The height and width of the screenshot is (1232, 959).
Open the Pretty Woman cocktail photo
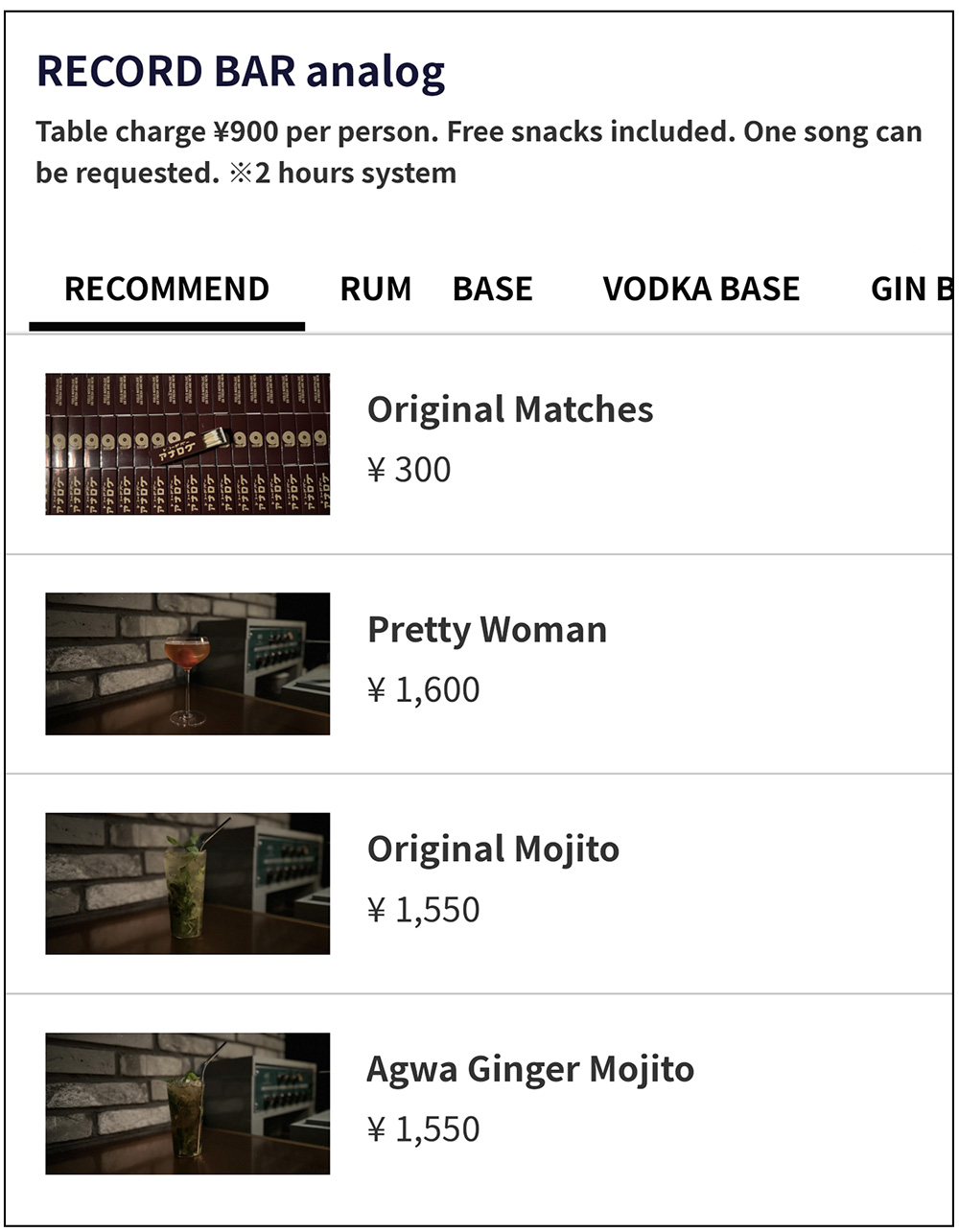tap(188, 663)
